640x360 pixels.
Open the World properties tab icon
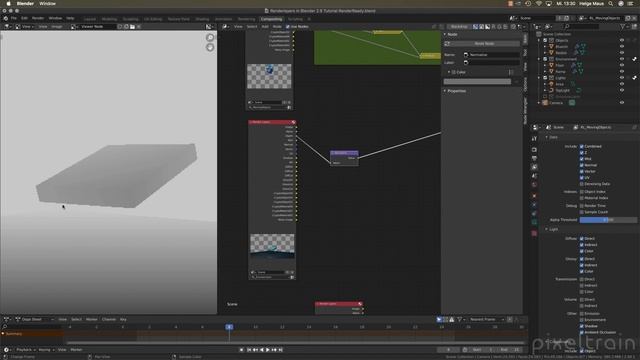tap(534, 184)
